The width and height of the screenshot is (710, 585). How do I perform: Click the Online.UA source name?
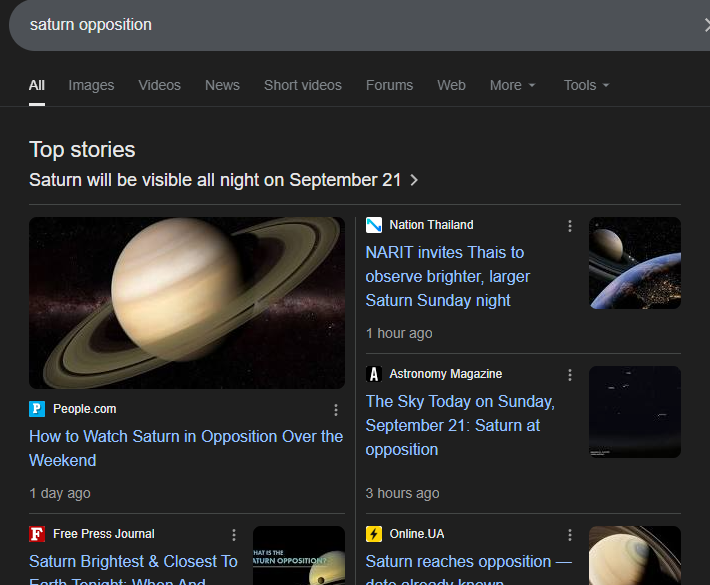point(417,534)
